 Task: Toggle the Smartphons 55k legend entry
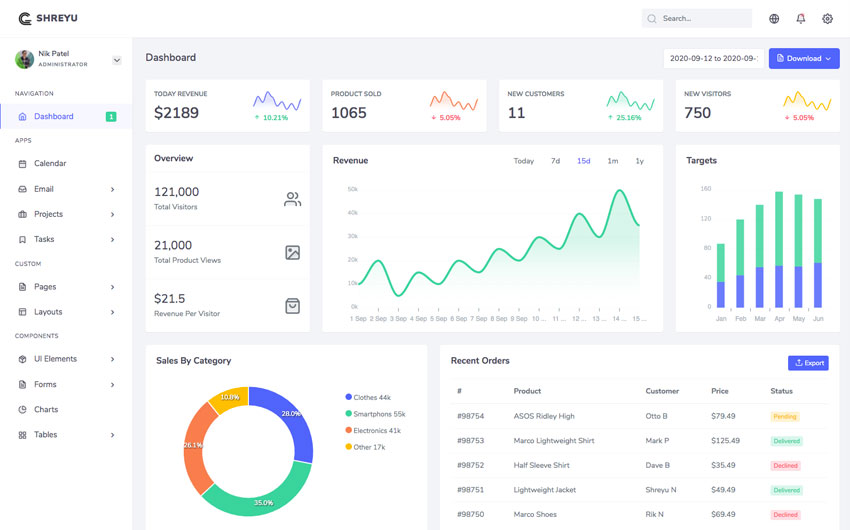375,414
